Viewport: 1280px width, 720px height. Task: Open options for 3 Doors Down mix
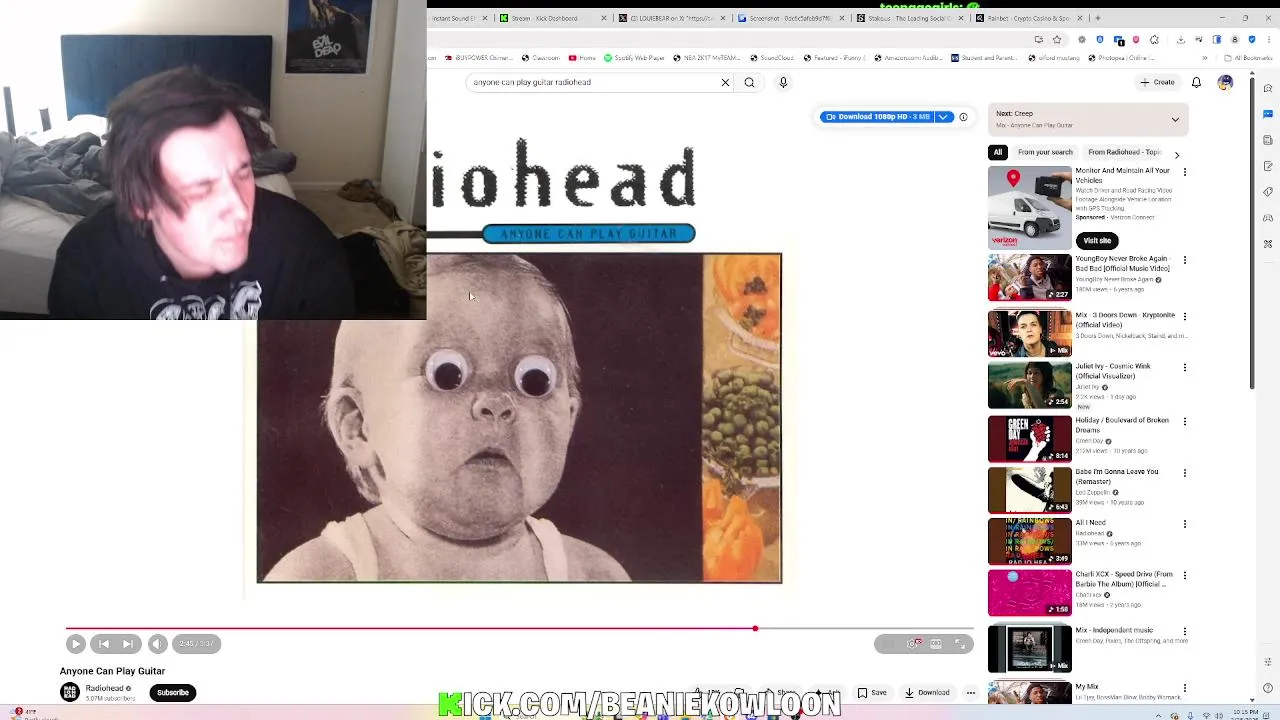pos(1185,316)
